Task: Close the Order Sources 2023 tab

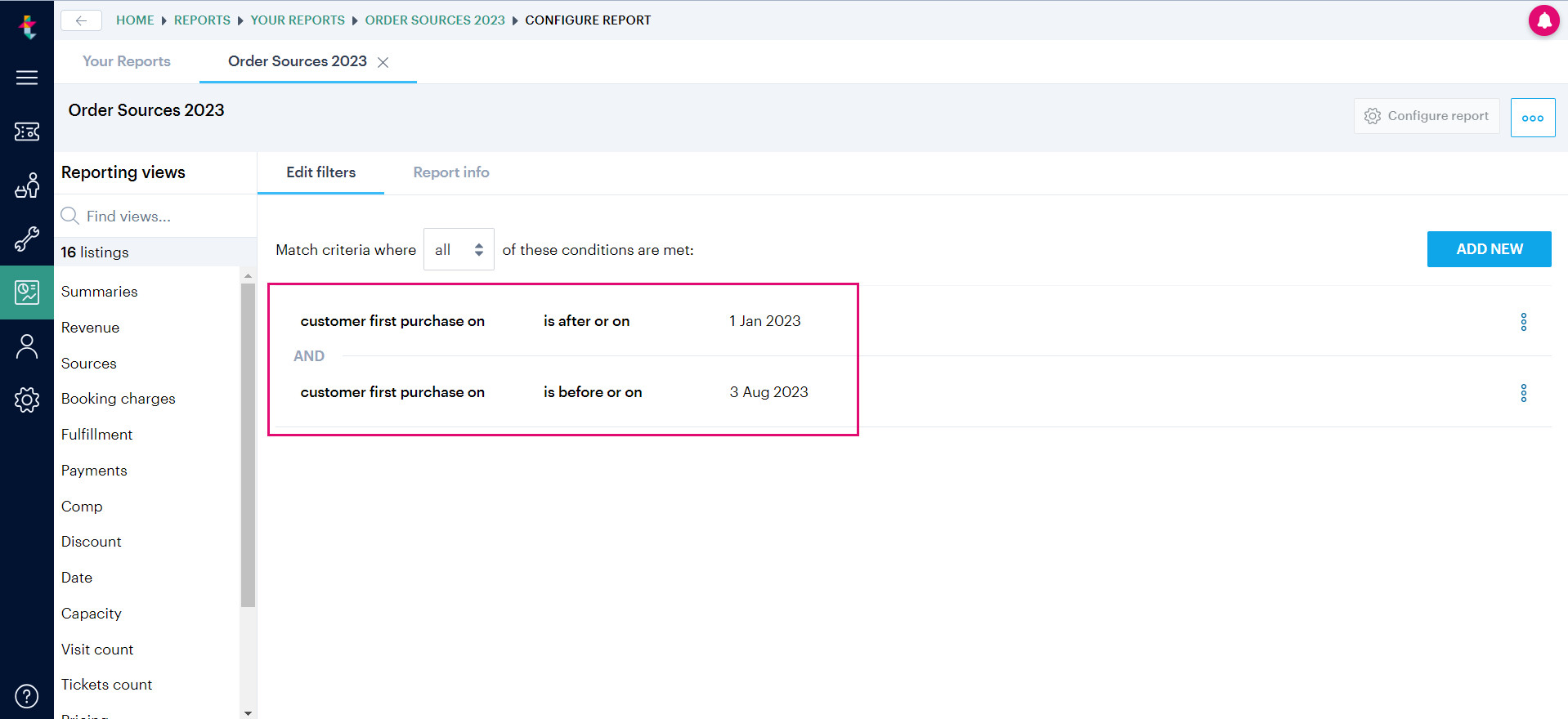Action: pyautogui.click(x=383, y=62)
